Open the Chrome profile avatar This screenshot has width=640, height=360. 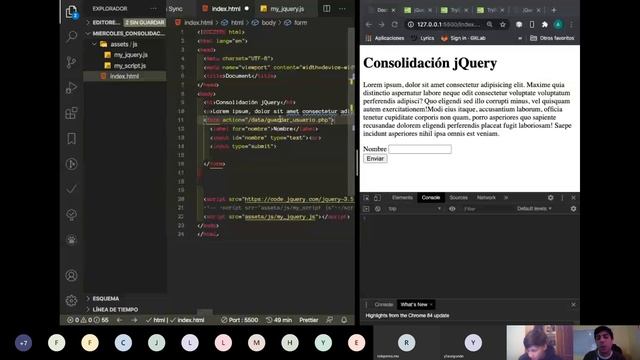558,24
